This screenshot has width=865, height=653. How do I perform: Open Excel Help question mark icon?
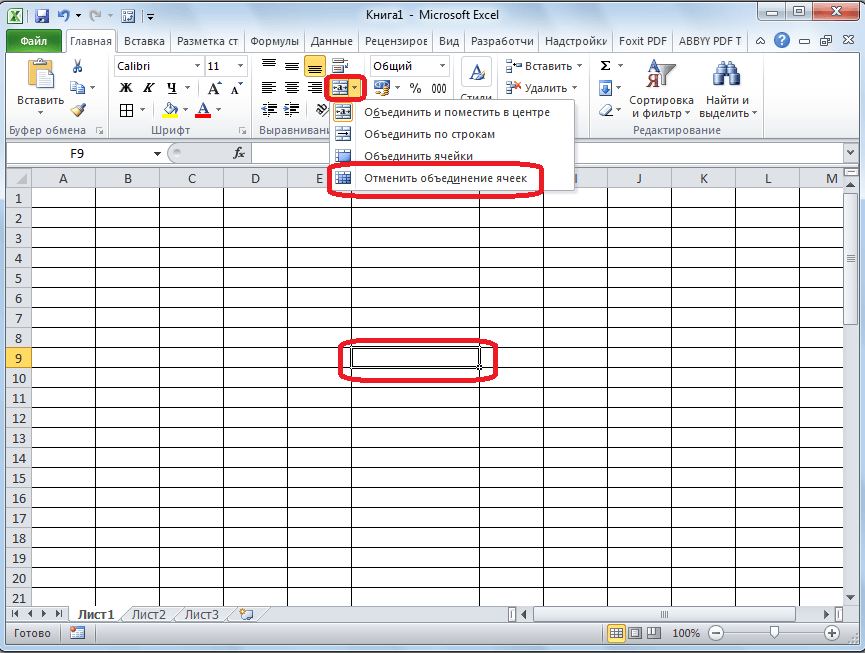pyautogui.click(x=781, y=41)
